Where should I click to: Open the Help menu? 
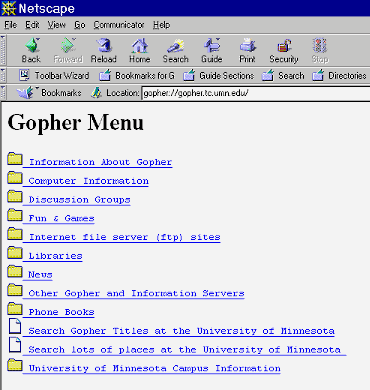point(162,25)
